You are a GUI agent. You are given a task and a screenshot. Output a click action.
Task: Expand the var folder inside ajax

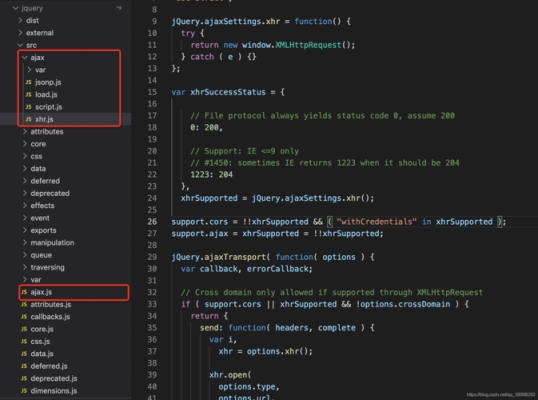pyautogui.click(x=29, y=70)
